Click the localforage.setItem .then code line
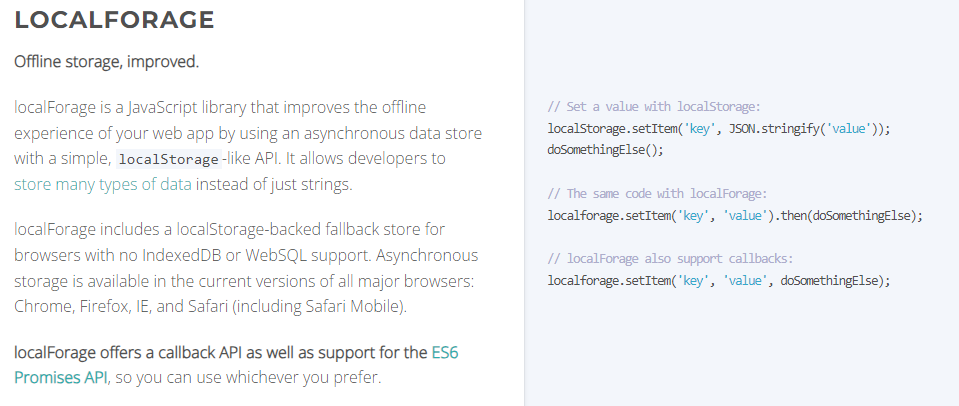959x406 pixels. pyautogui.click(x=735, y=216)
